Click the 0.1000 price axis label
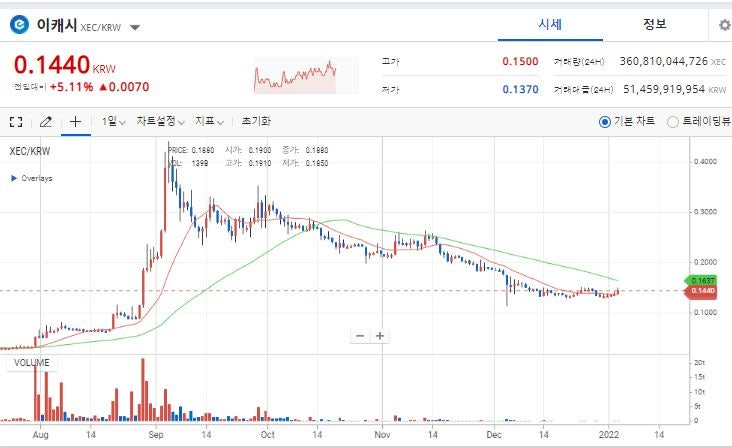The width and height of the screenshot is (732, 447). tap(705, 312)
